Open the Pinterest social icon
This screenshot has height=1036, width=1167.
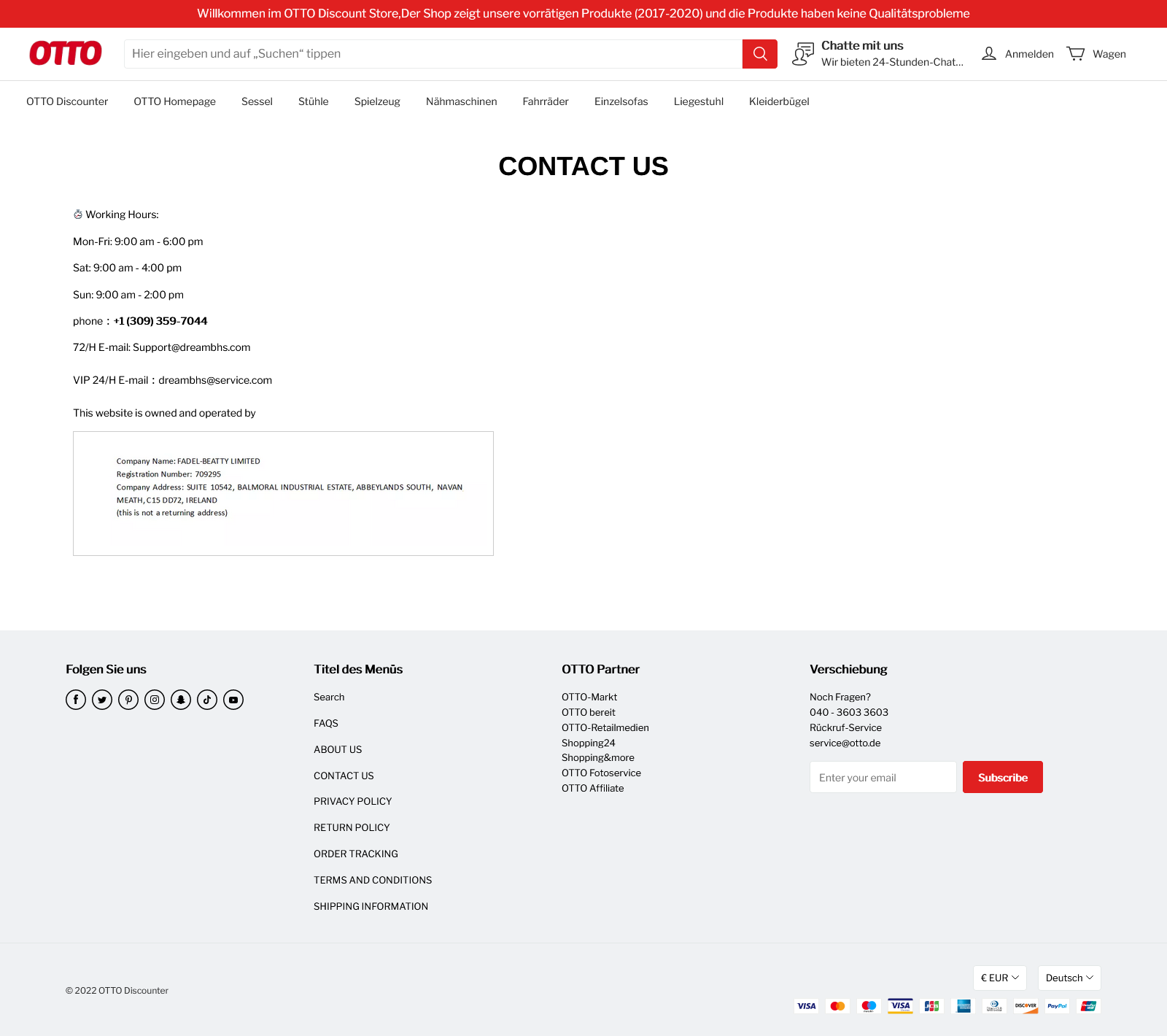(128, 700)
